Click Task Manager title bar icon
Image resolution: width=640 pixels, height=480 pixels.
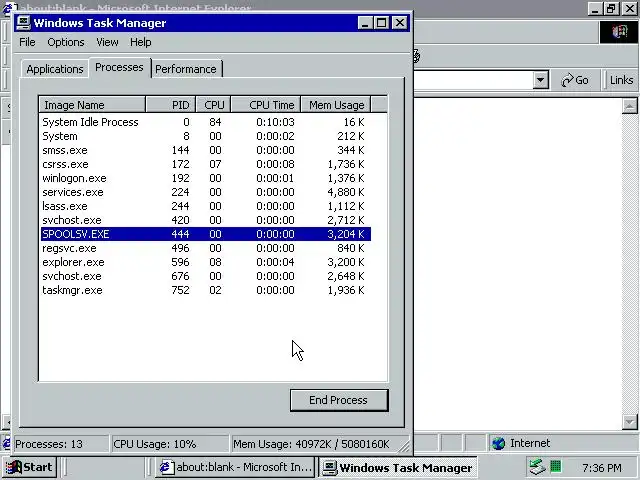[23, 23]
